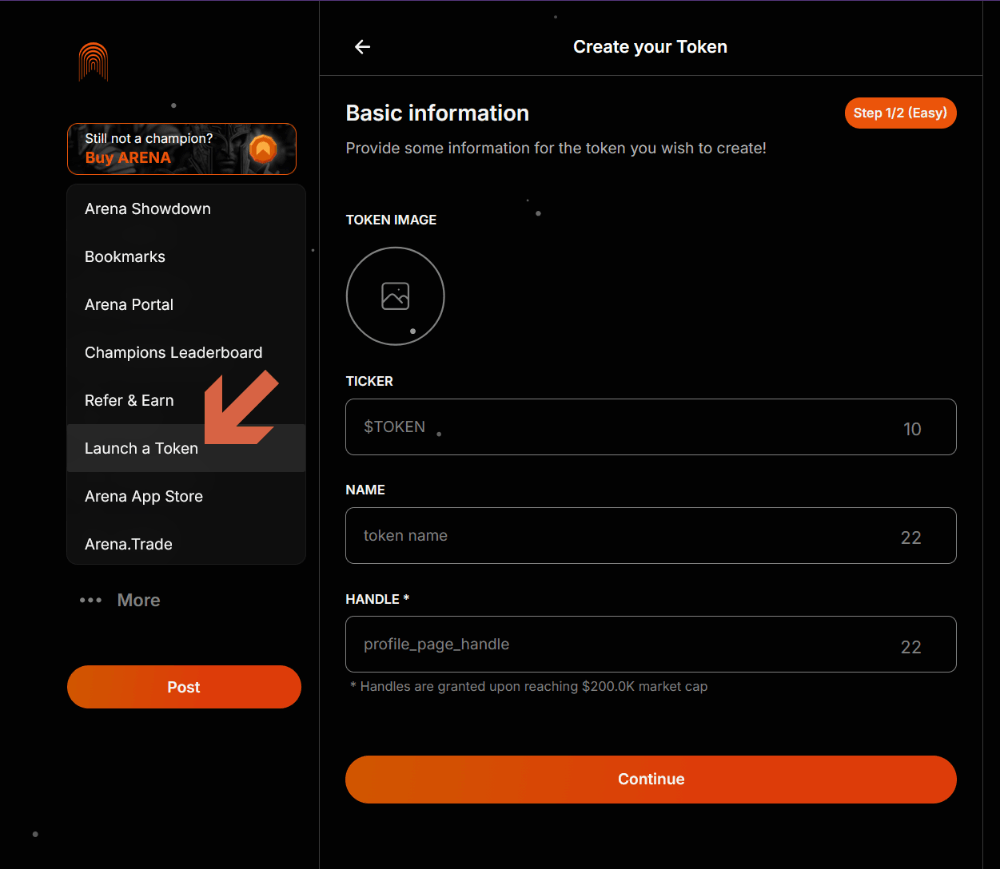The image size is (1000, 869).
Task: Click the Arena logo icon
Action: coord(93,62)
